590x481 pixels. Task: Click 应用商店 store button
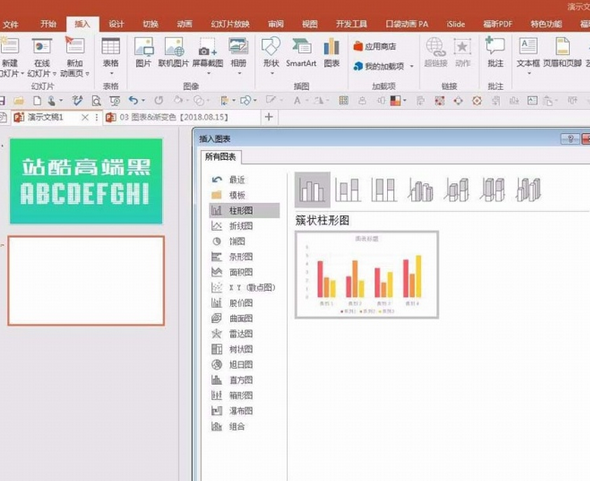tap(375, 46)
